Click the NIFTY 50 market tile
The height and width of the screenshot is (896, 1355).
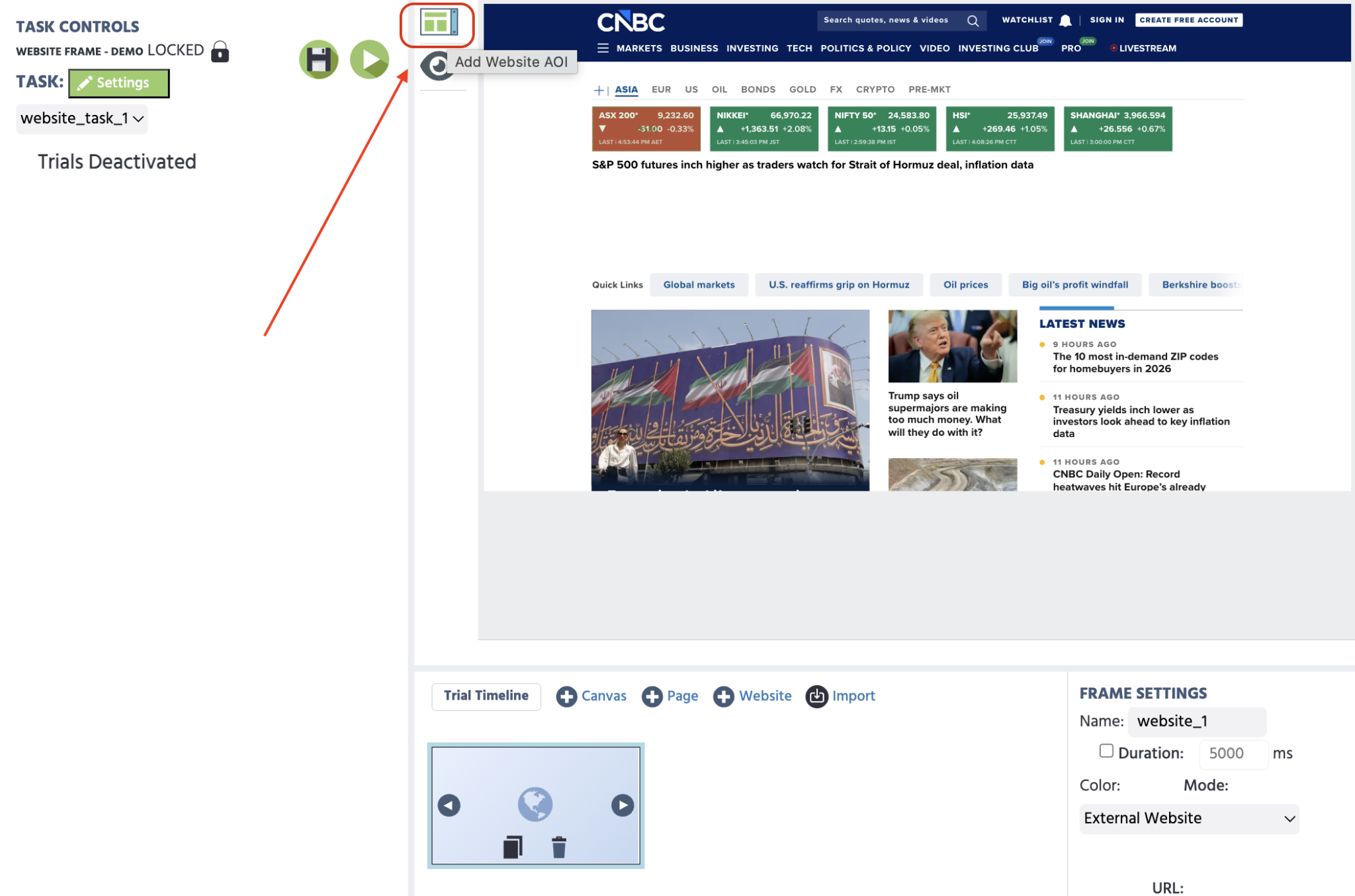click(x=881, y=128)
